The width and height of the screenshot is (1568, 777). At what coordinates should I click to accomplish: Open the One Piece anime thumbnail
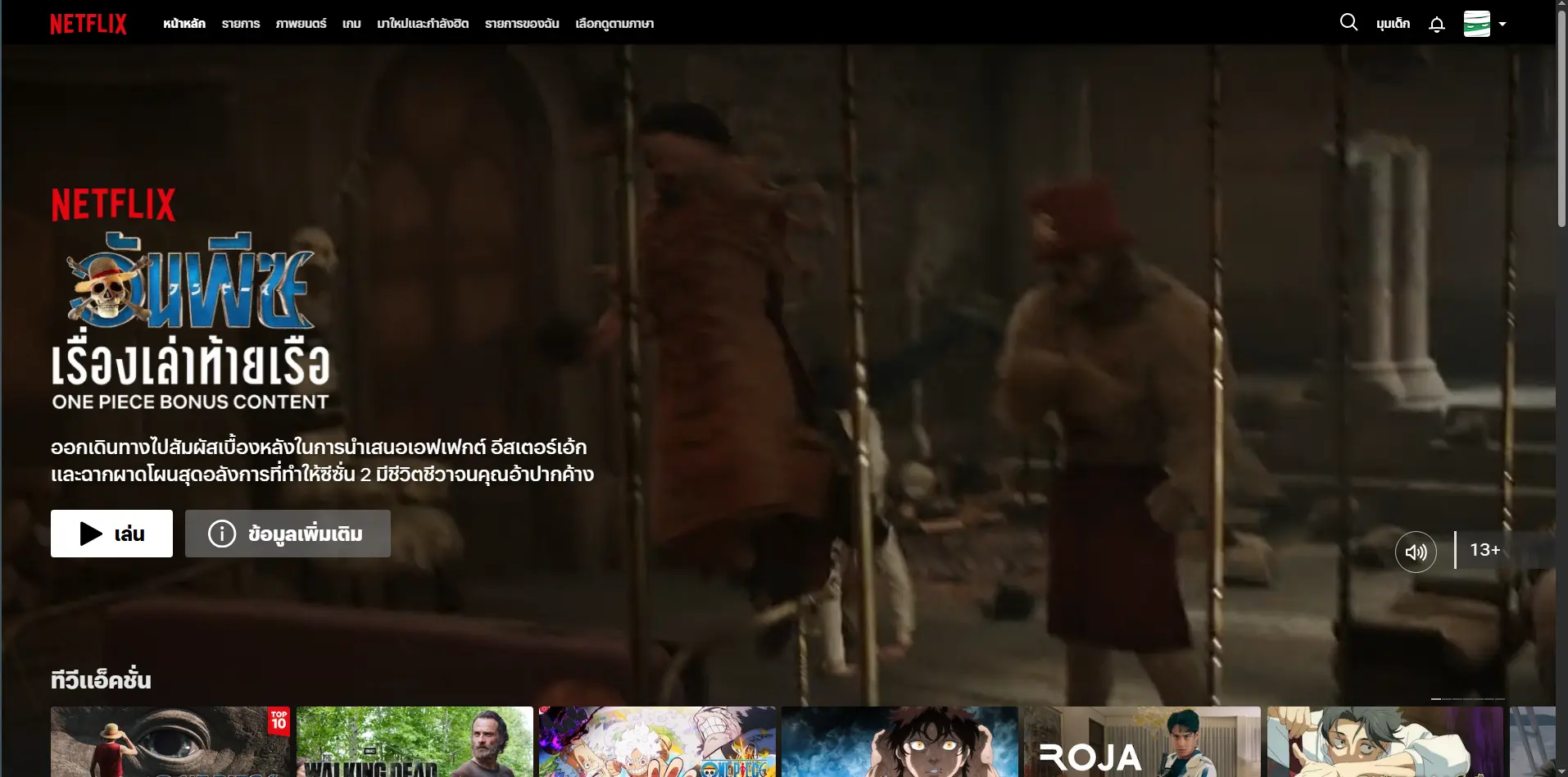(657, 742)
